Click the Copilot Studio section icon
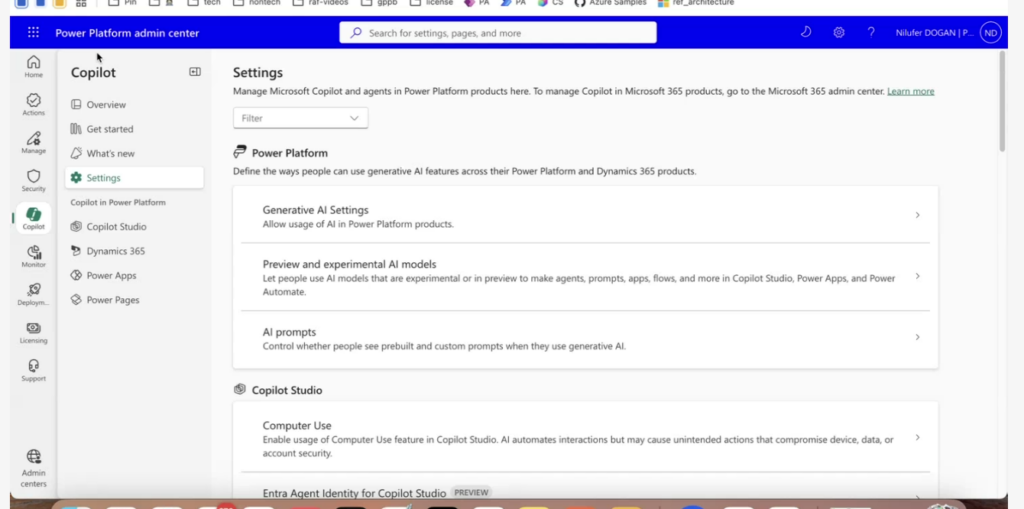This screenshot has height=509, width=1024. (x=240, y=389)
